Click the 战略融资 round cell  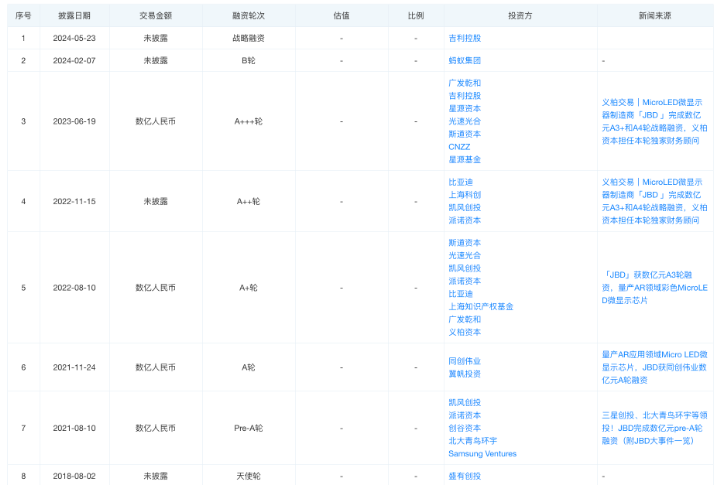248,38
